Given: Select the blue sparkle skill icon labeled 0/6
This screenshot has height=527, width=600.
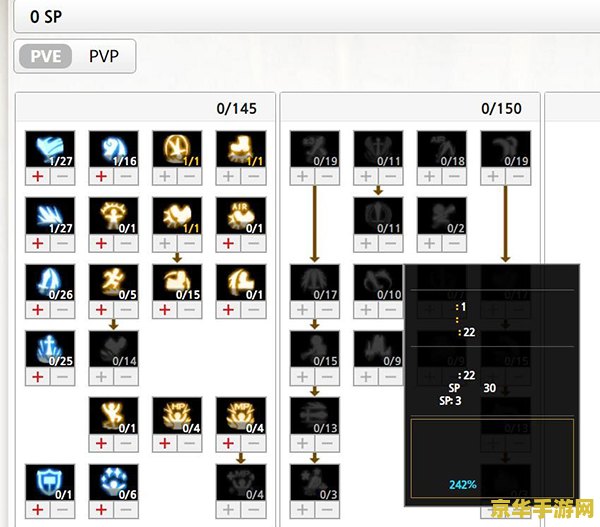Looking at the screenshot, I should 114,483.
